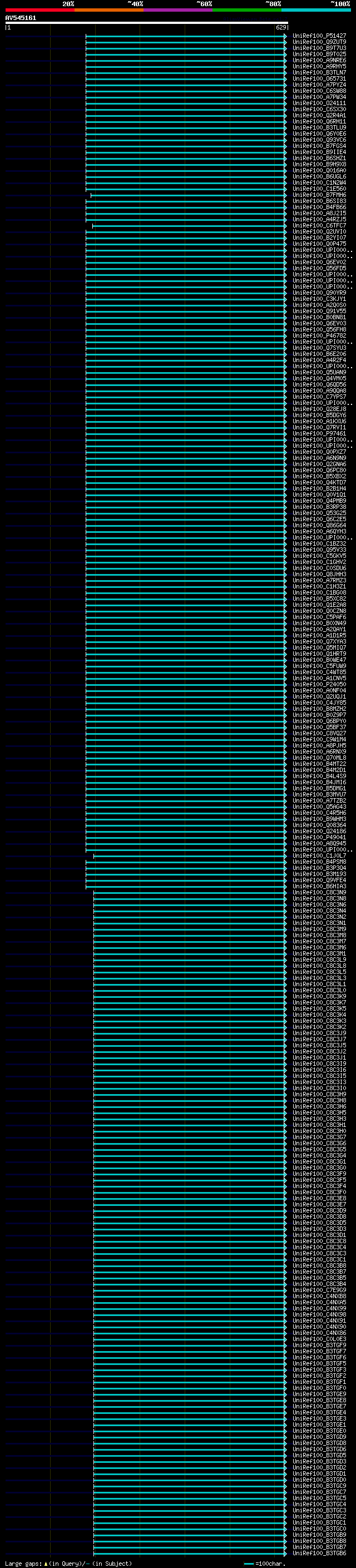356x1568 pixels.
Task: Open the UniRef100_C1J0L7 hit
Action: [319, 855]
